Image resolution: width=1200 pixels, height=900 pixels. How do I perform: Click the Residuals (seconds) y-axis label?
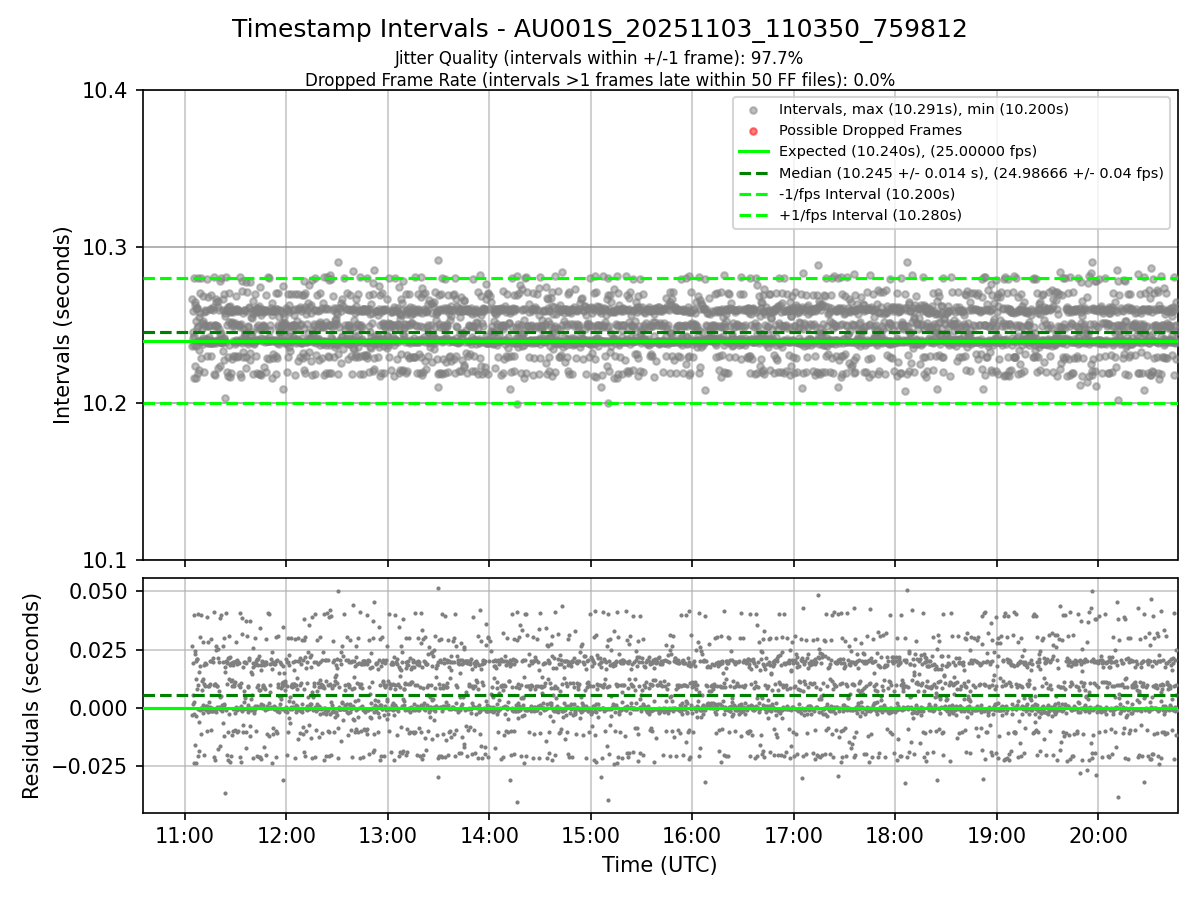tap(31, 695)
